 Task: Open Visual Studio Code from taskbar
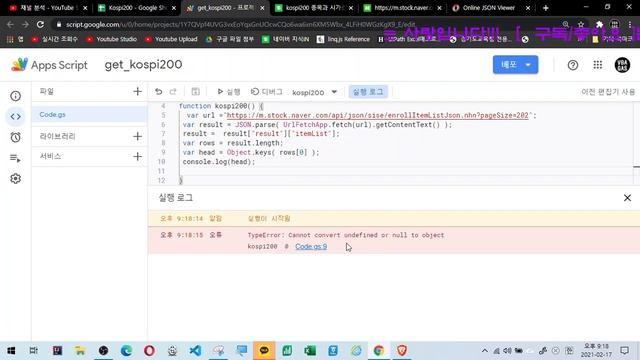195,351
